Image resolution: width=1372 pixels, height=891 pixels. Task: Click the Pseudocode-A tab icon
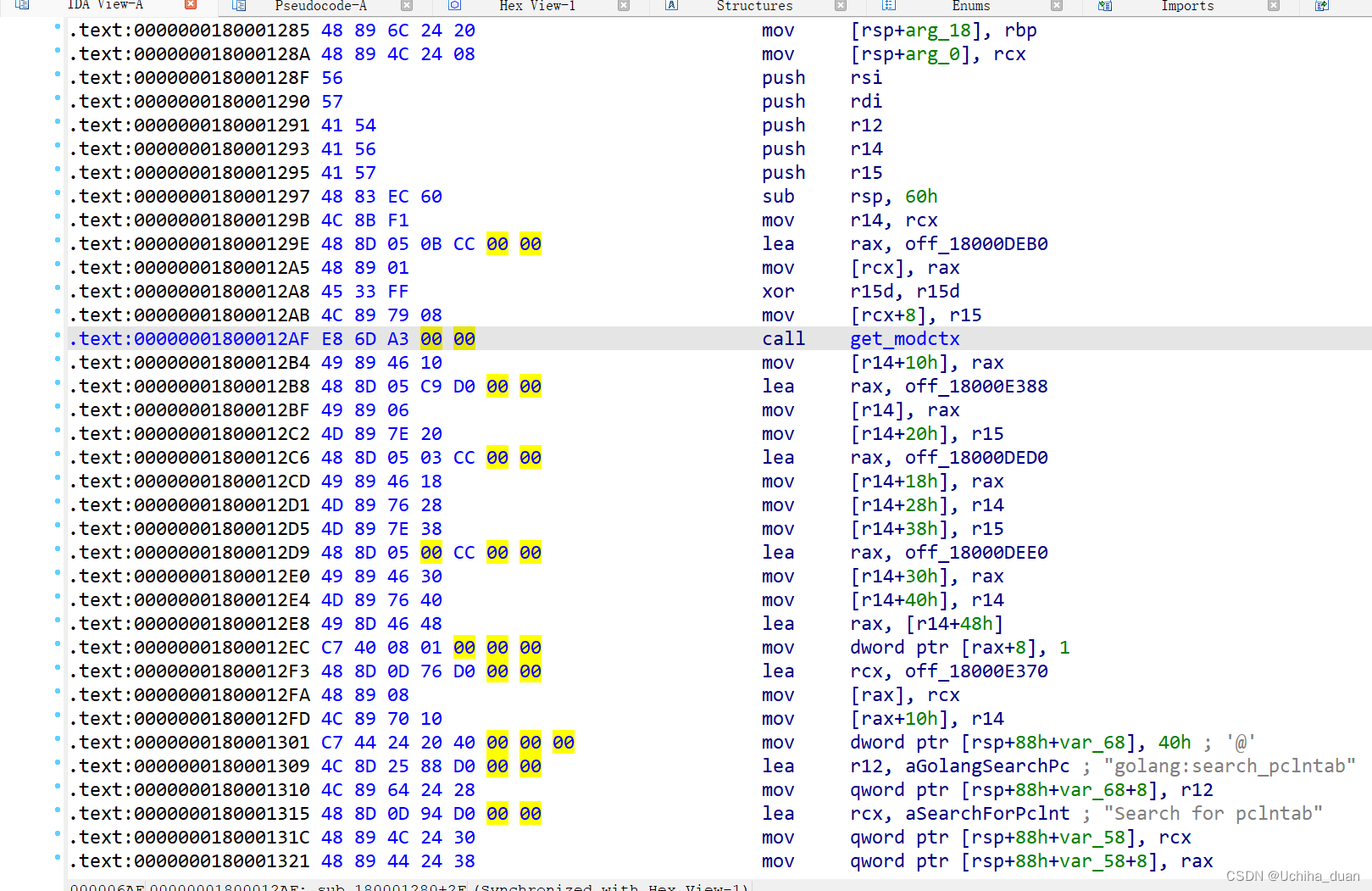(x=238, y=7)
